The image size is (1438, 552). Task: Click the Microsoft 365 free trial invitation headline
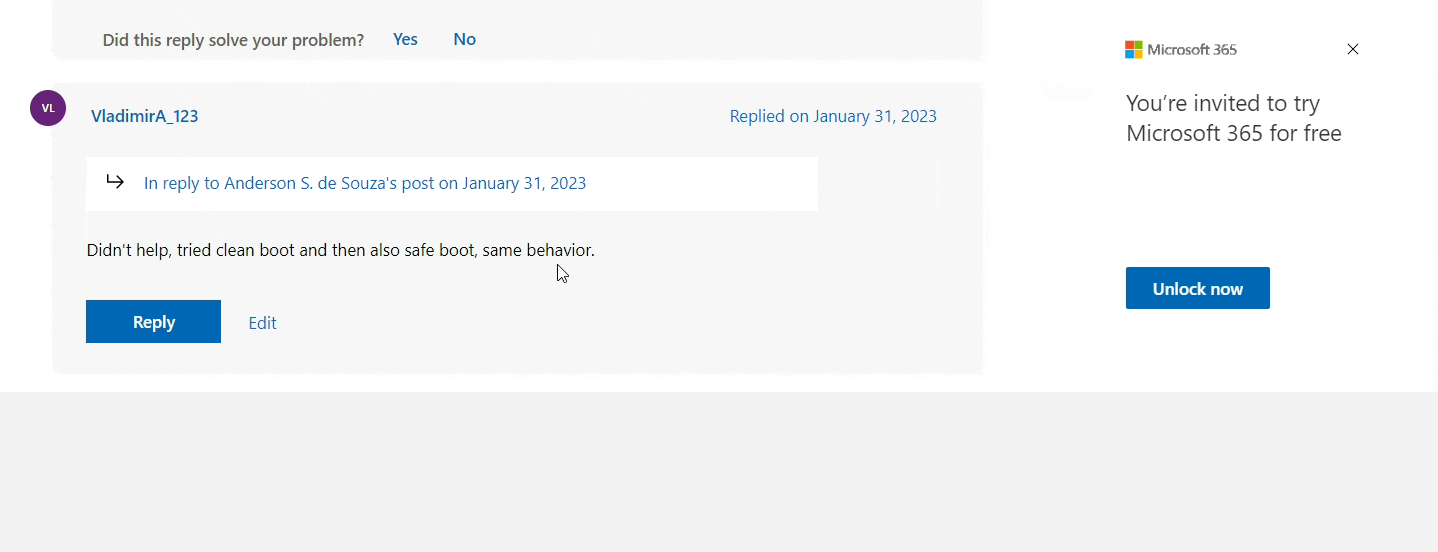pos(1234,118)
